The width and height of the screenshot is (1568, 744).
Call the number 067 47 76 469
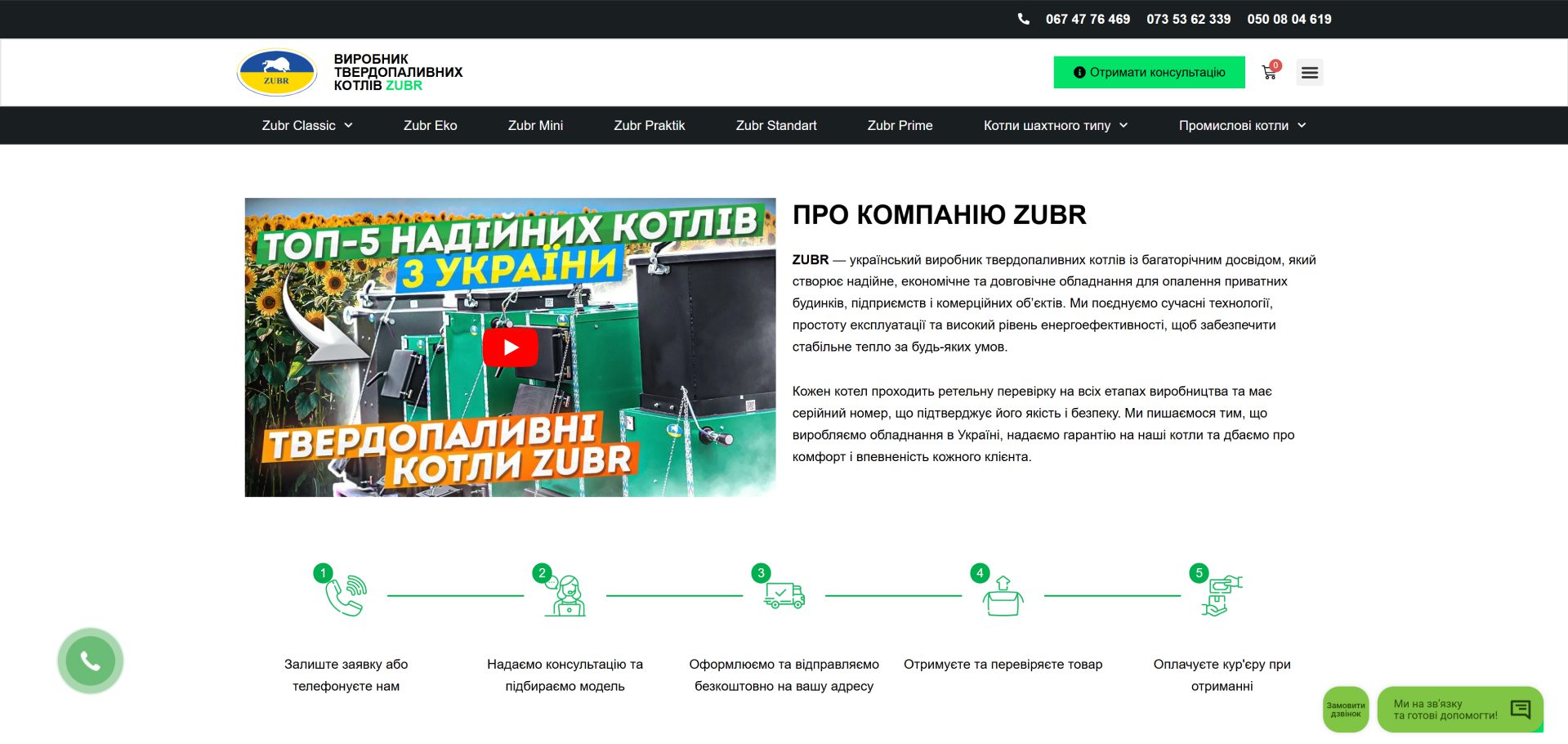(1087, 18)
